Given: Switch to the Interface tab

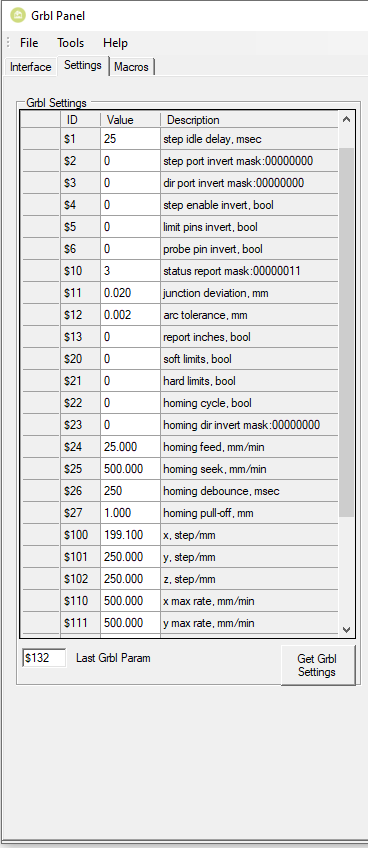Looking at the screenshot, I should click(x=31, y=67).
